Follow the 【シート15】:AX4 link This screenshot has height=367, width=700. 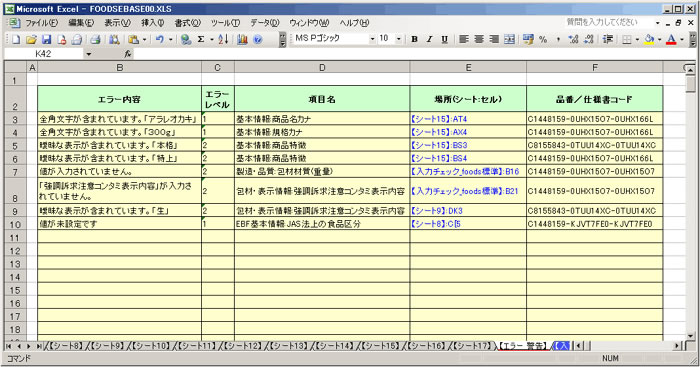pos(438,132)
